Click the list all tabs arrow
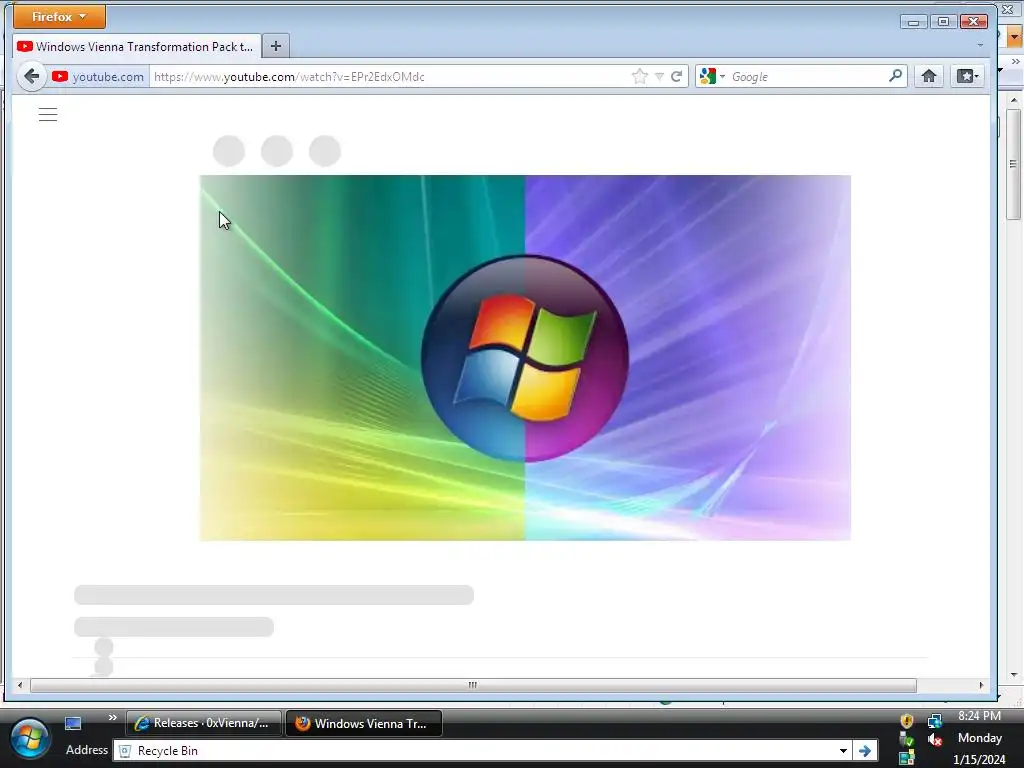The image size is (1024, 768). (980, 45)
